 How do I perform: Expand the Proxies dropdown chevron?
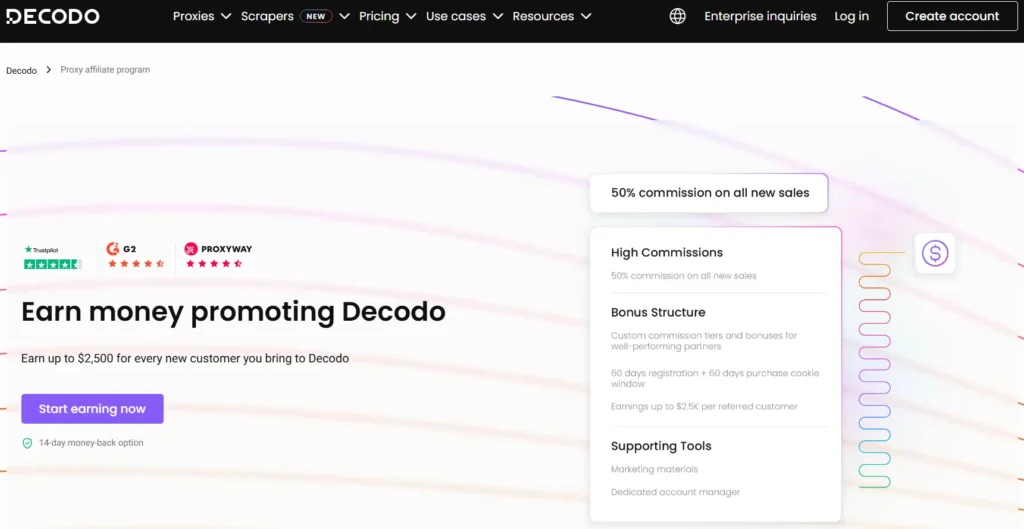coord(226,16)
